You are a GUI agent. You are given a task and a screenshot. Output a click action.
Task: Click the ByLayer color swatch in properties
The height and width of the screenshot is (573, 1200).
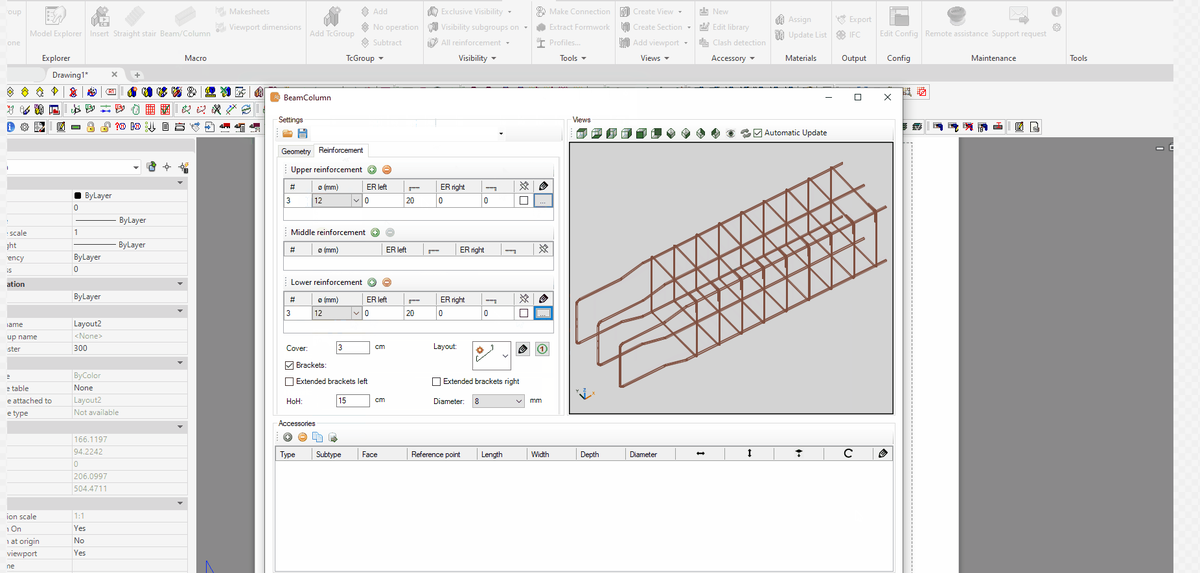coord(78,195)
